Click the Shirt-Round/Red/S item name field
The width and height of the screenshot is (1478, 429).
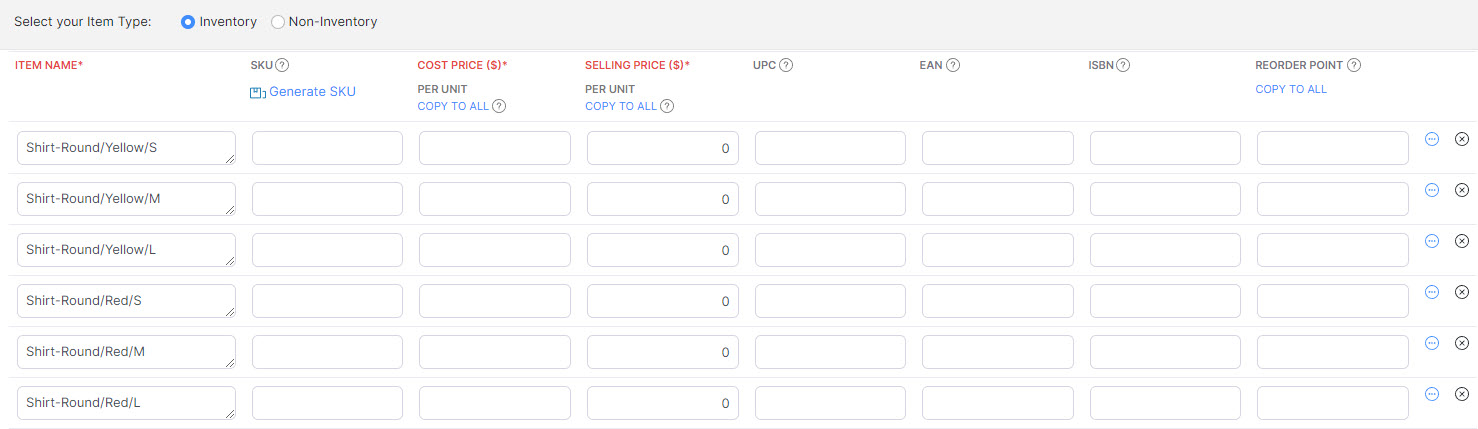tap(127, 301)
